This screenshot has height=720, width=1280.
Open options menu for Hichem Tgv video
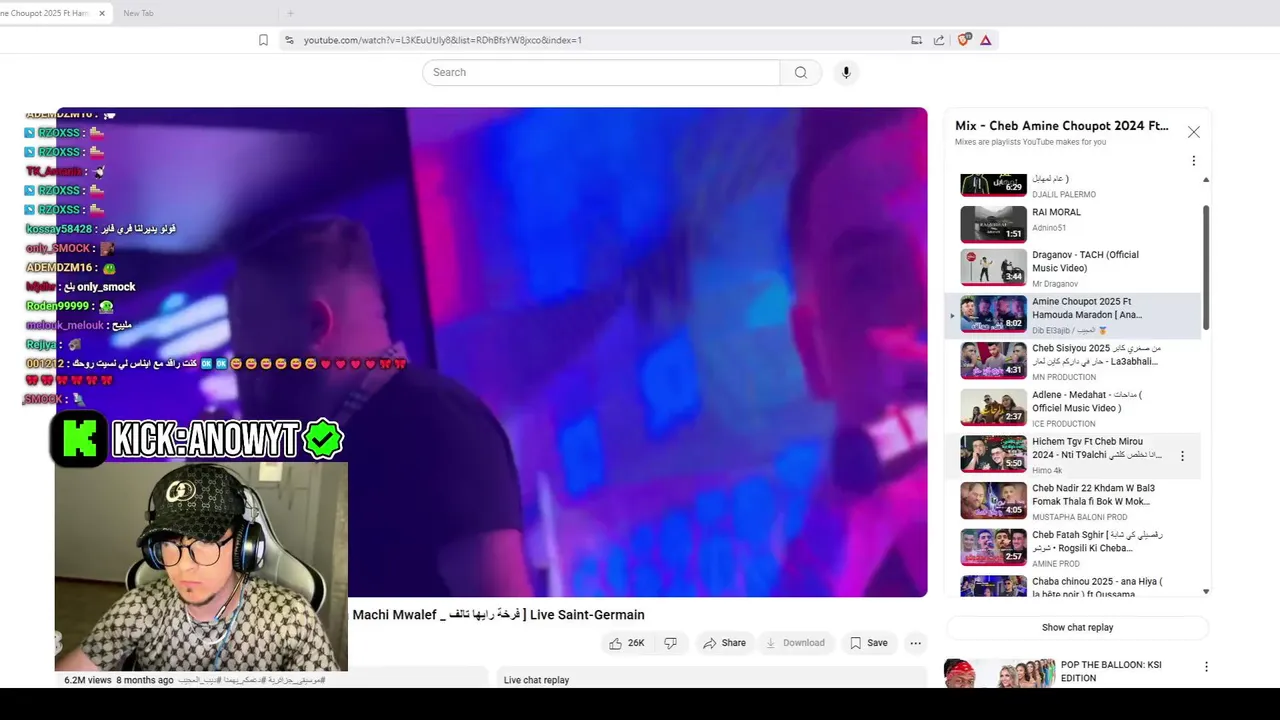click(x=1182, y=456)
